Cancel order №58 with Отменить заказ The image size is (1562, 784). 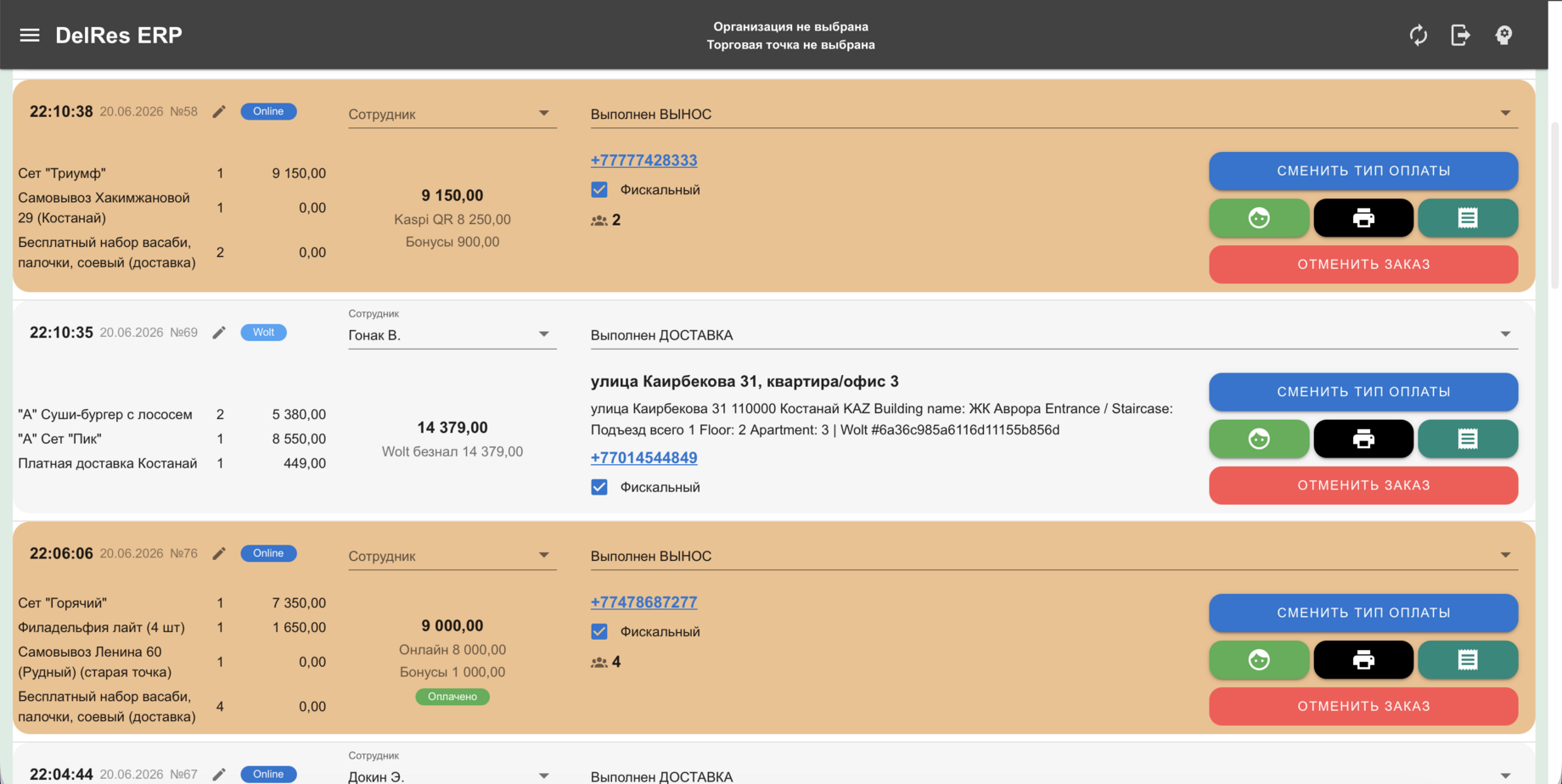point(1363,264)
